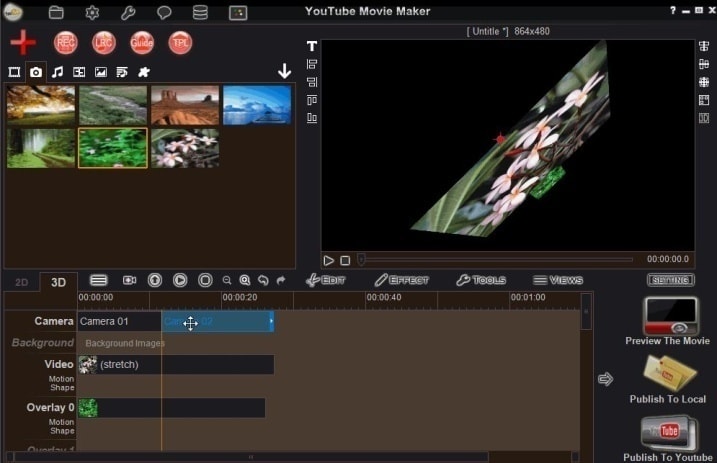Image resolution: width=717 pixels, height=463 pixels.
Task: Open the Views menu
Action: coord(558,280)
